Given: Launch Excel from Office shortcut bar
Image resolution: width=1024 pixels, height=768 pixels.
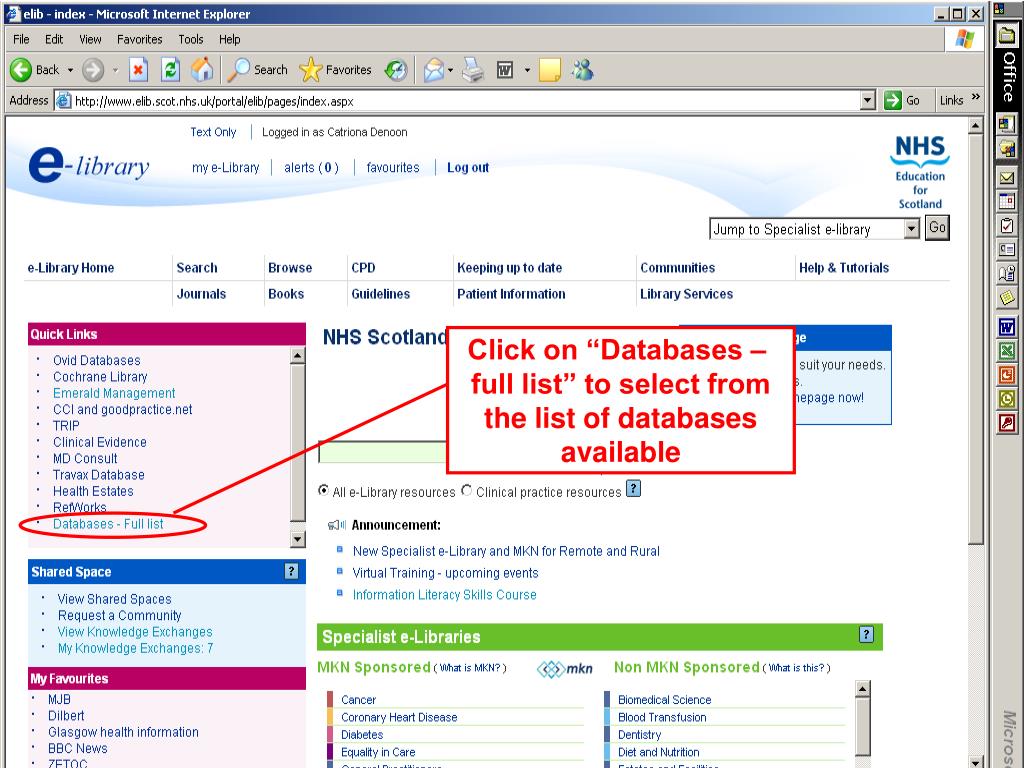Looking at the screenshot, I should pyautogui.click(x=1007, y=351).
